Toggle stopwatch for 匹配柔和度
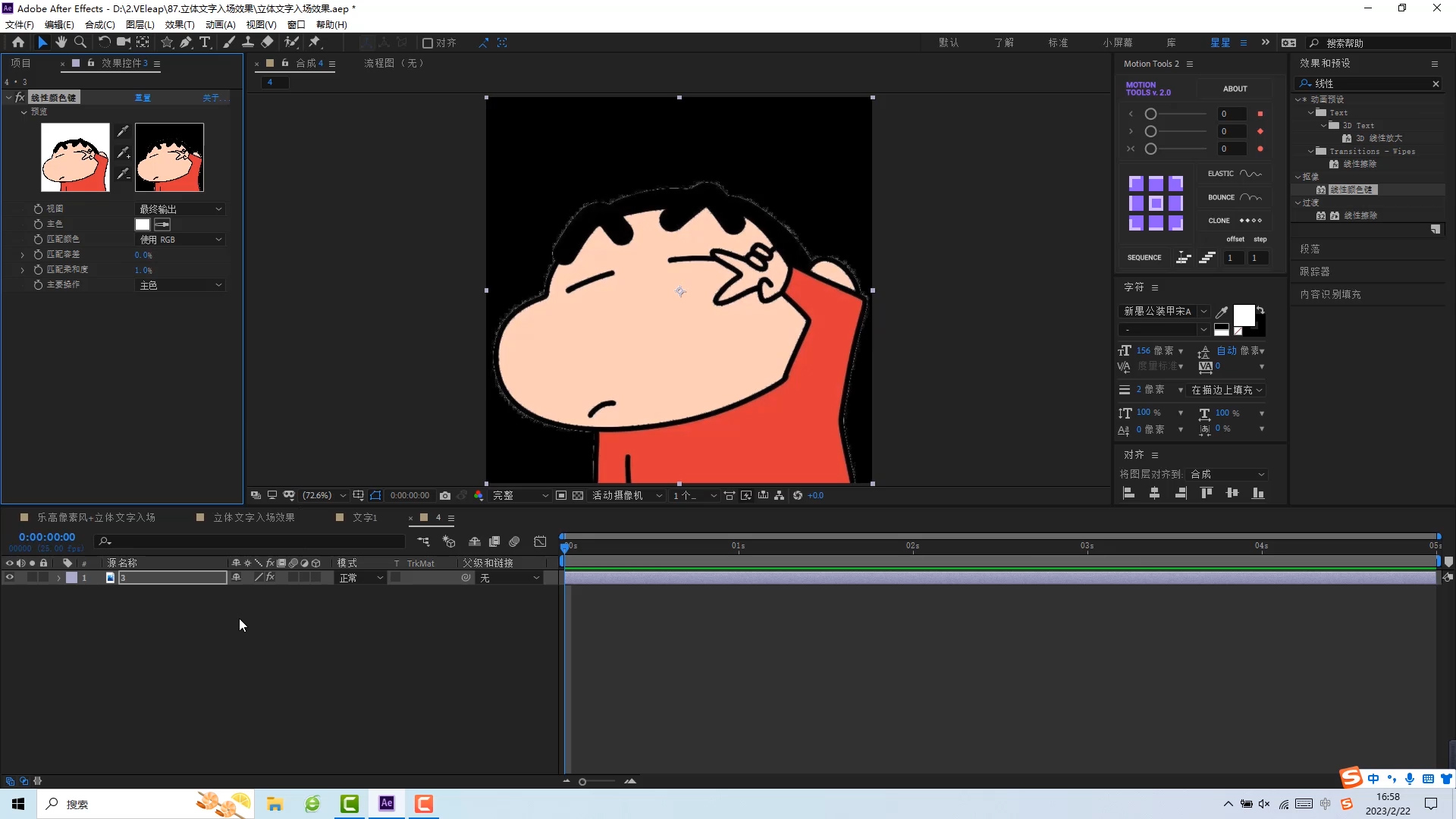Screen dimensions: 1456x819 [38, 270]
